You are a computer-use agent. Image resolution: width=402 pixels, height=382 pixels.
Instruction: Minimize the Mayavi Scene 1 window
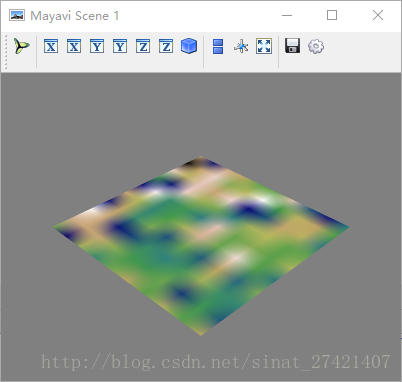tap(287, 15)
